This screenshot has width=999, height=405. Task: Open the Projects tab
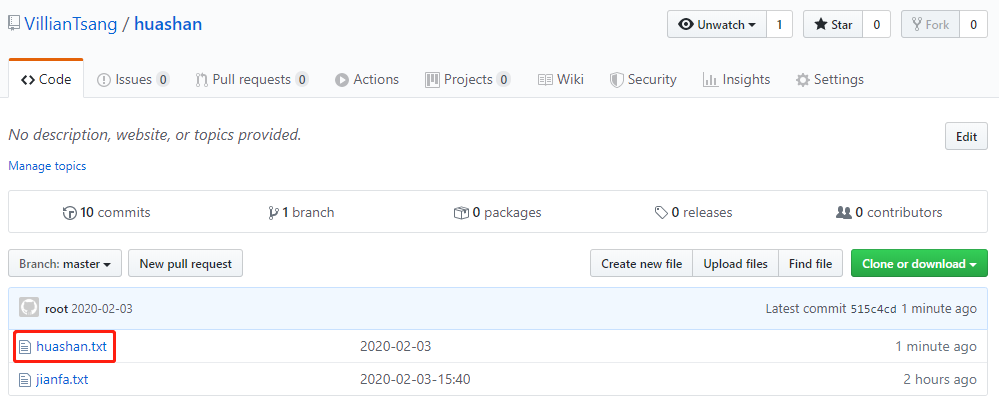pyautogui.click(x=468, y=80)
